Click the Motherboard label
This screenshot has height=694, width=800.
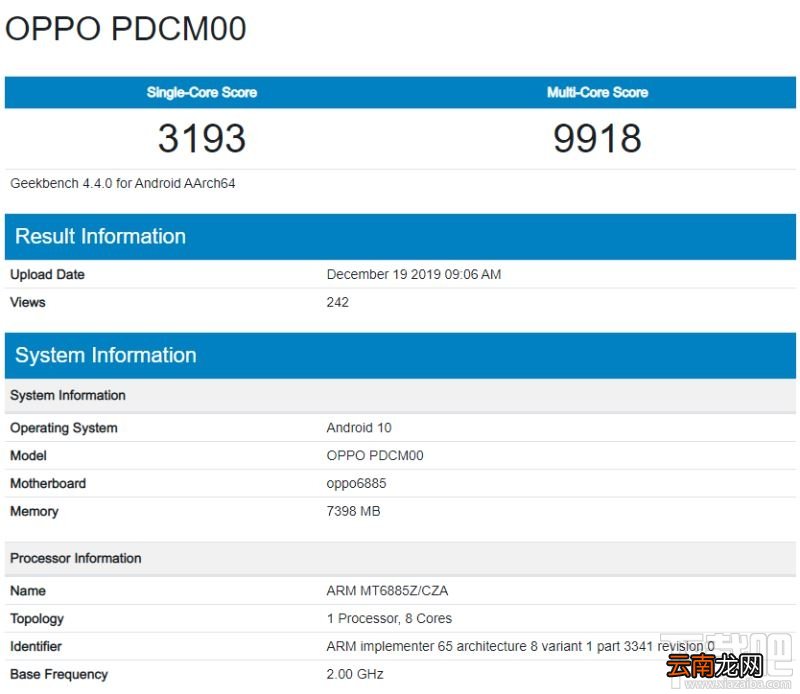point(48,483)
